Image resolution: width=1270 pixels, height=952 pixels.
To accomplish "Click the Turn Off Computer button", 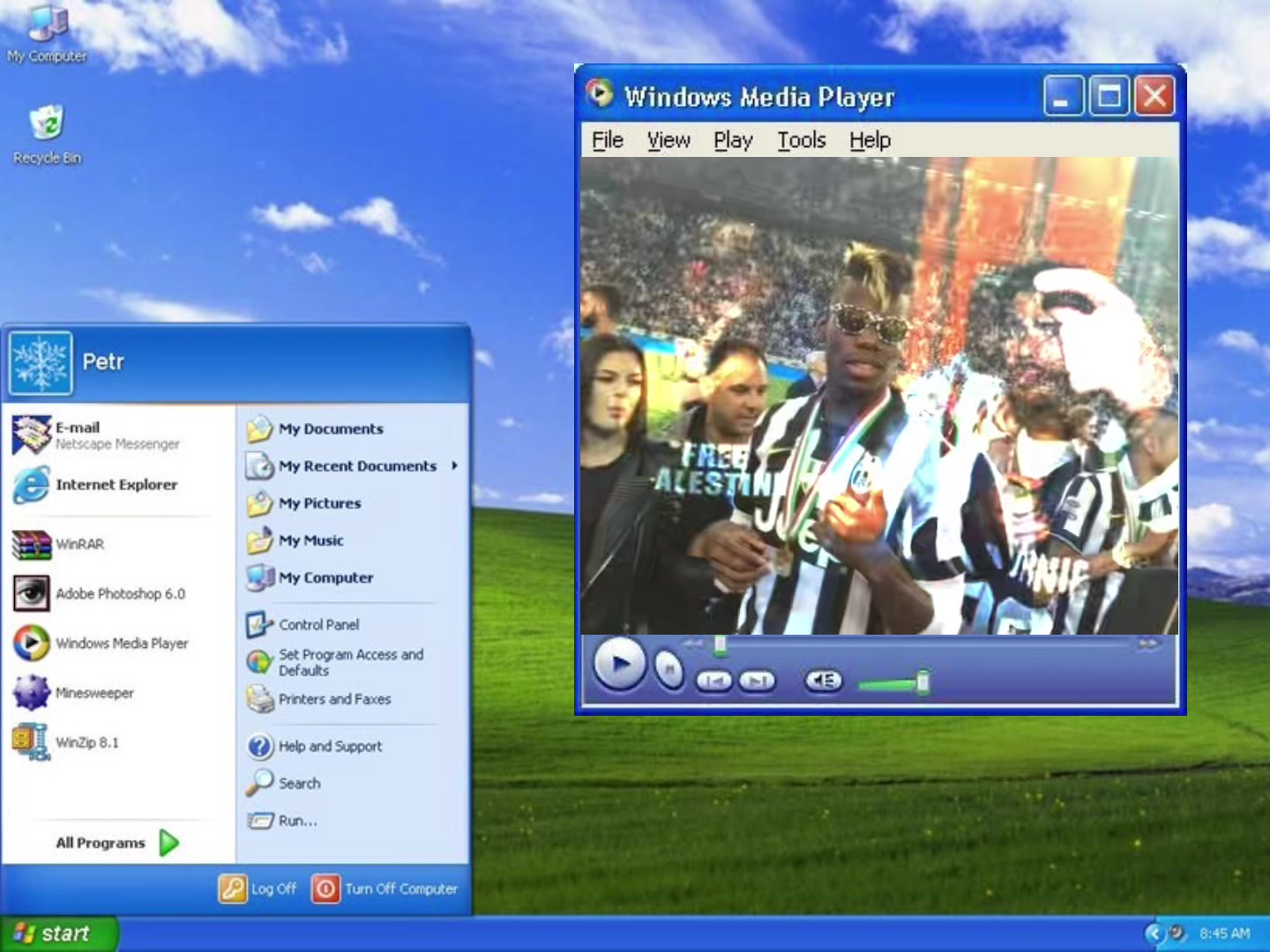I will coord(385,889).
